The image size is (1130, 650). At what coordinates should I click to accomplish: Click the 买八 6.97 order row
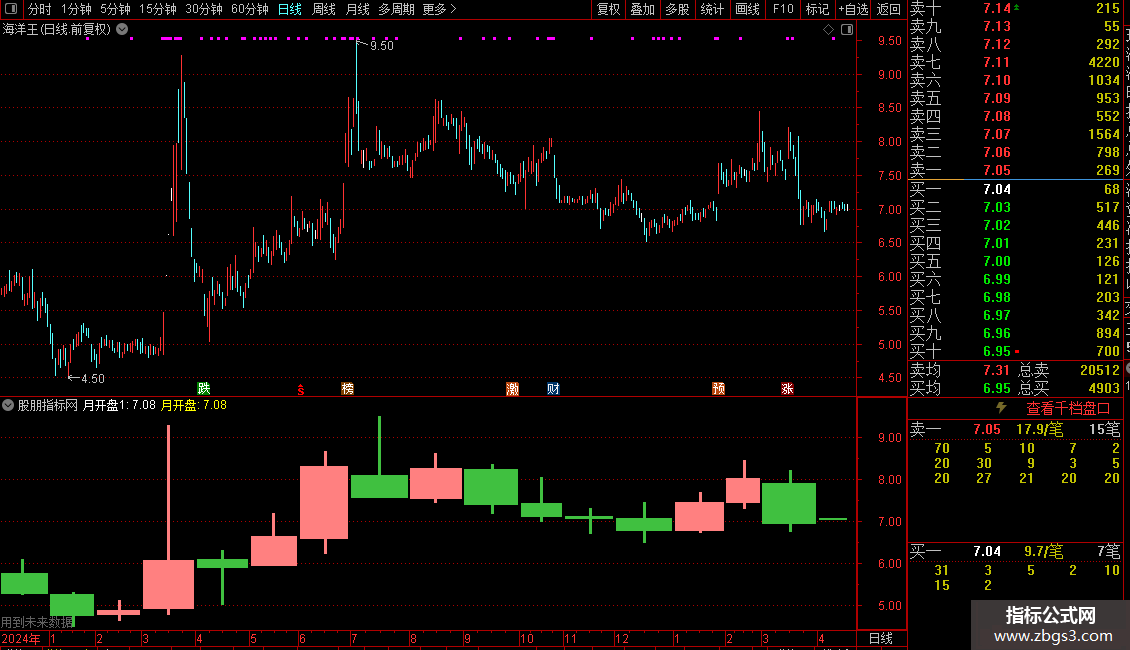coord(1015,315)
